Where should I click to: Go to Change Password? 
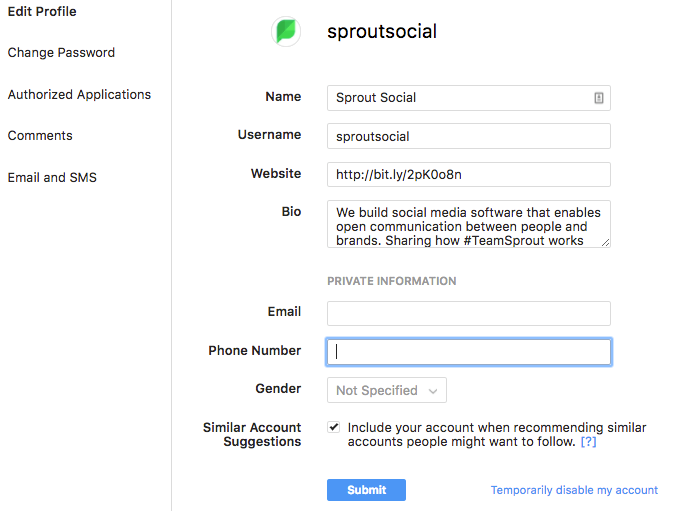coord(61,53)
